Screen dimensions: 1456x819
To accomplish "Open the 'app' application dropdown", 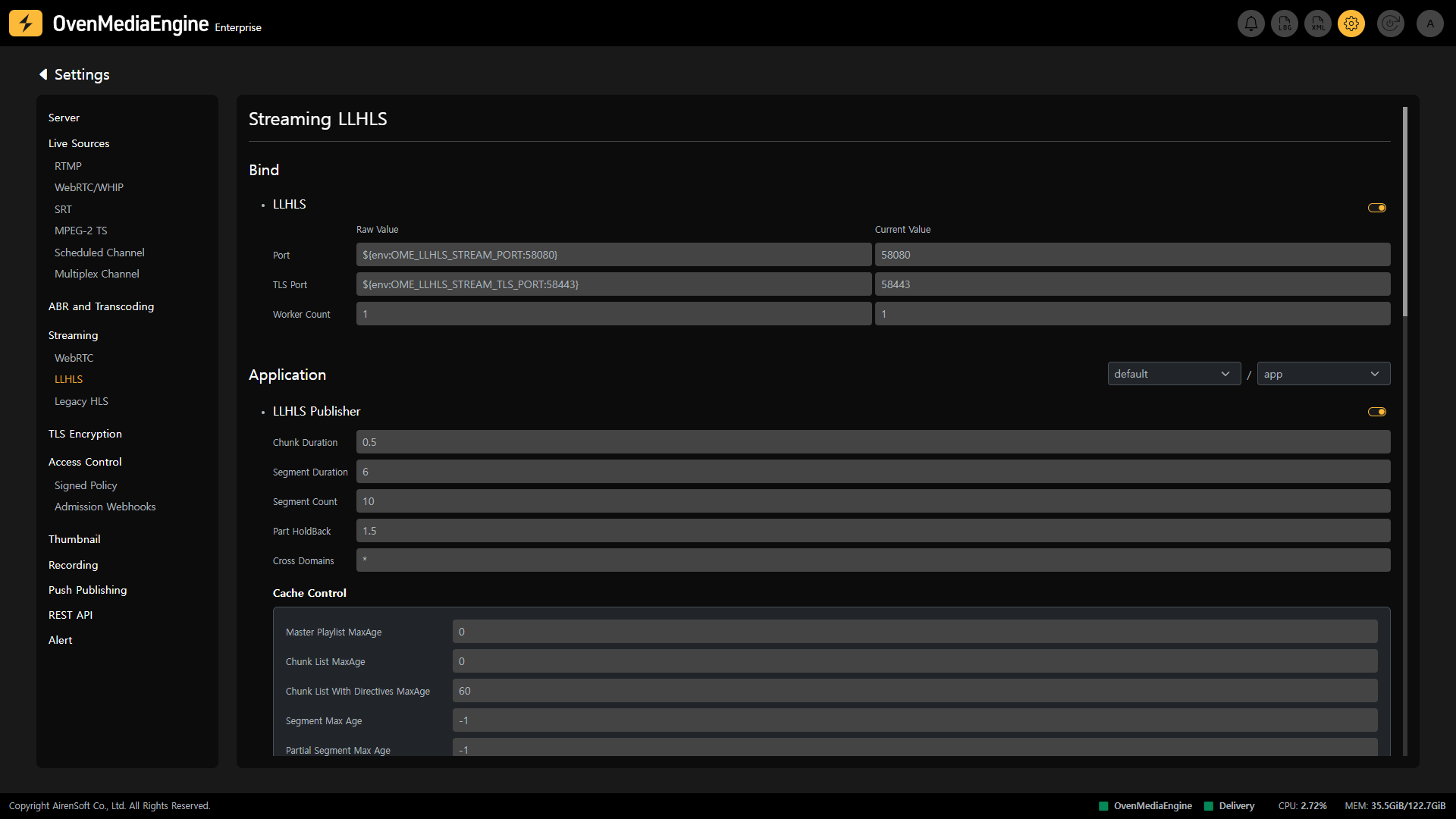I will pyautogui.click(x=1323, y=374).
